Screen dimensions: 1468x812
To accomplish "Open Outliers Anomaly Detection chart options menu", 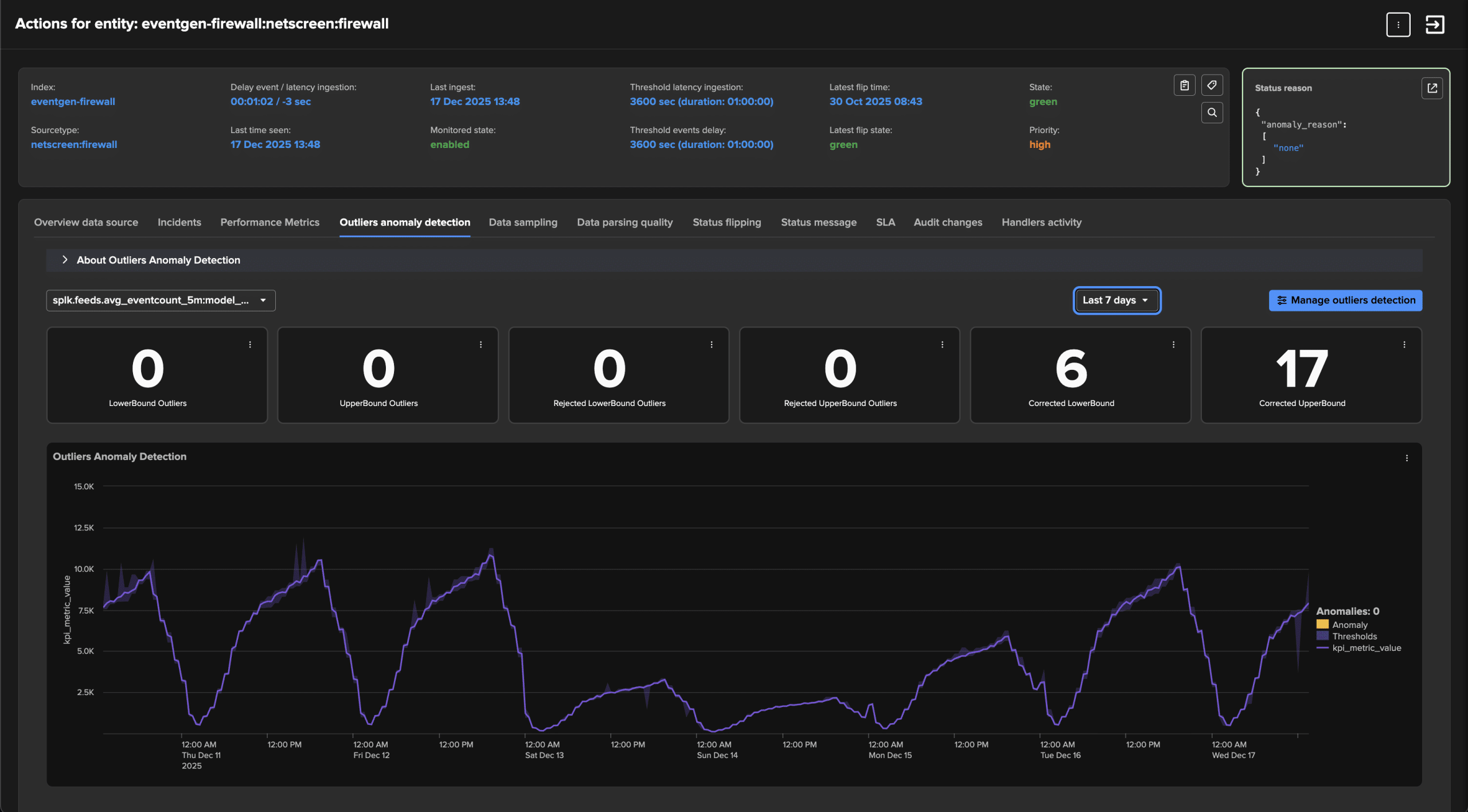I will (1407, 458).
